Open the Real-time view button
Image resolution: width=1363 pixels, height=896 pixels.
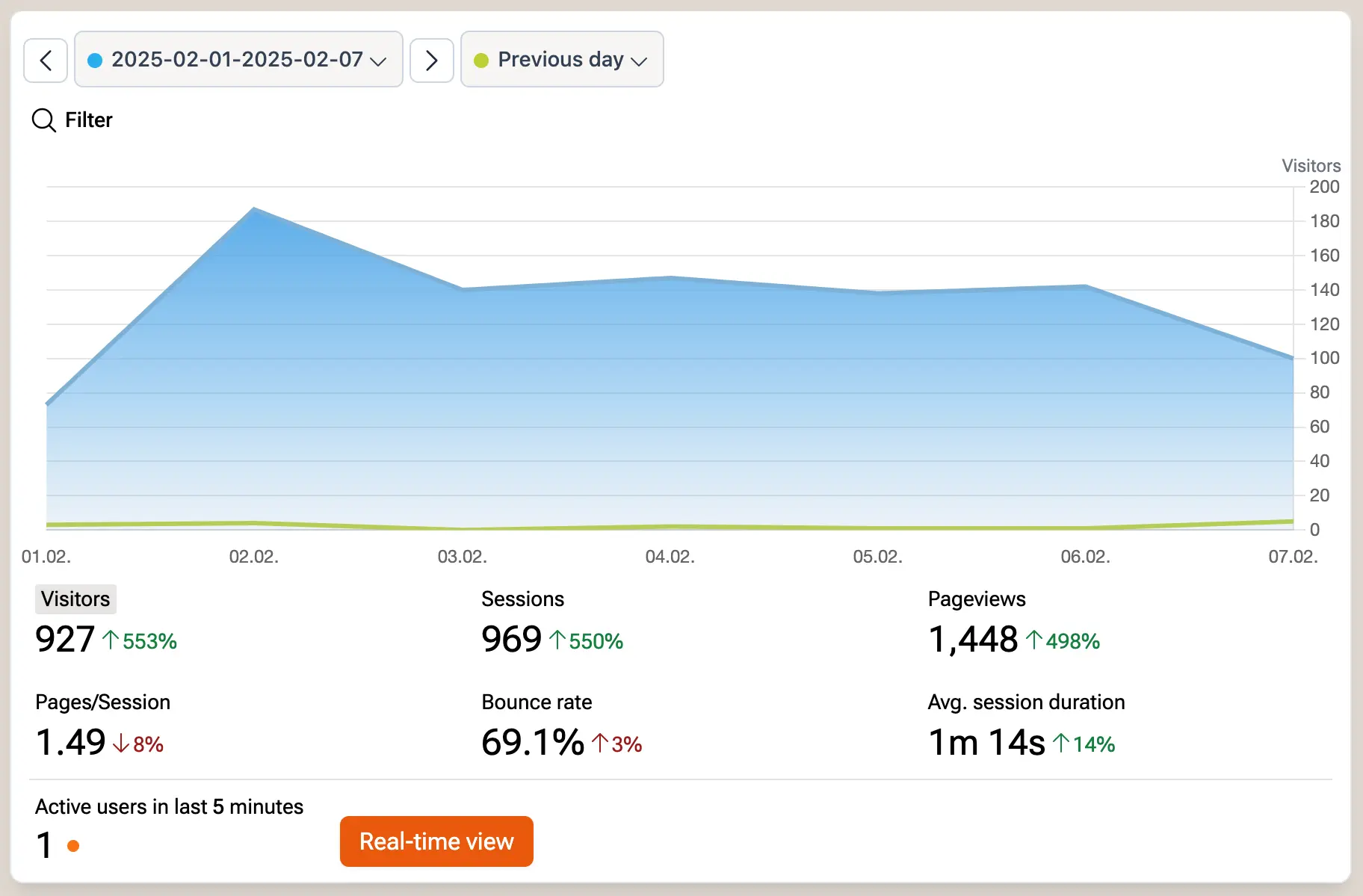coord(436,841)
